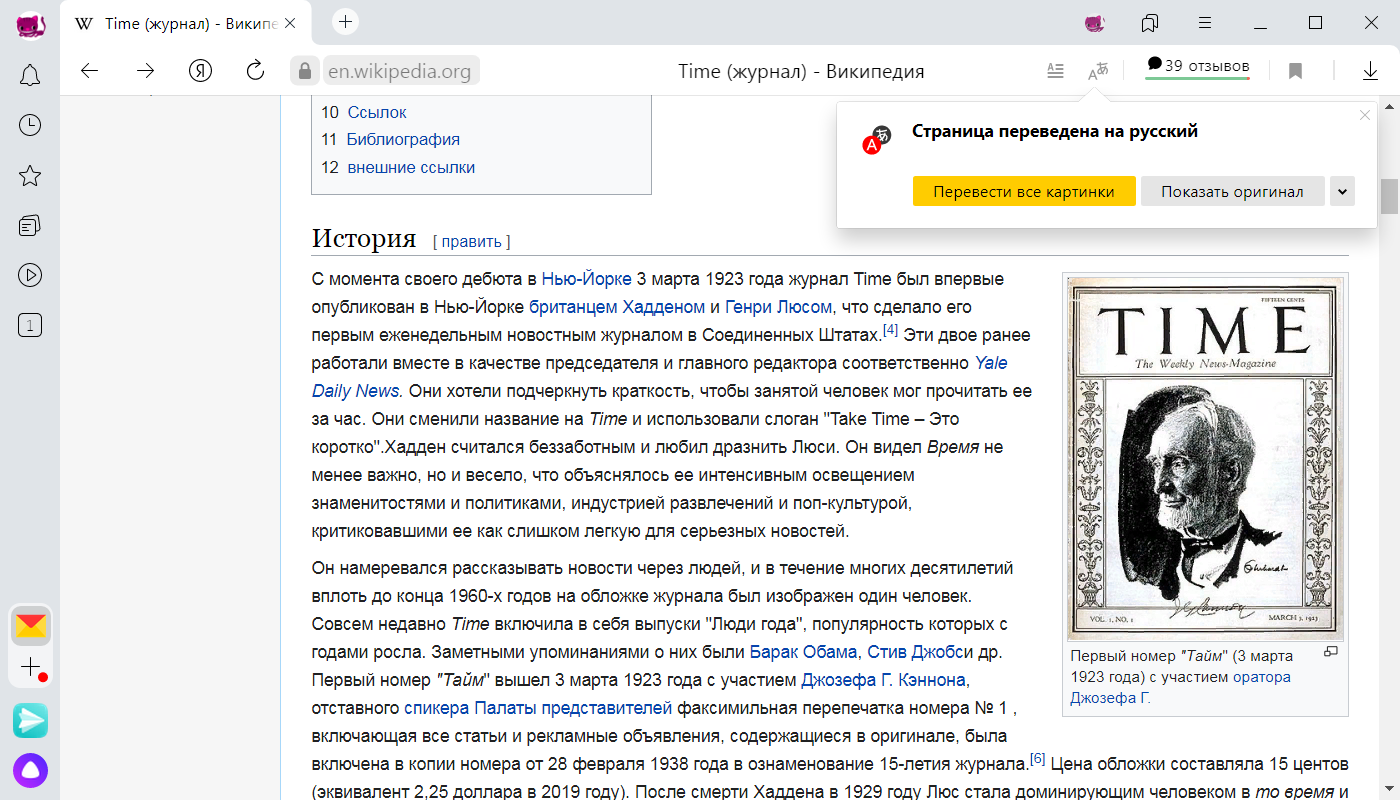This screenshot has height=800, width=1400.
Task: Open the "Барак Обама" link
Action: (x=803, y=652)
